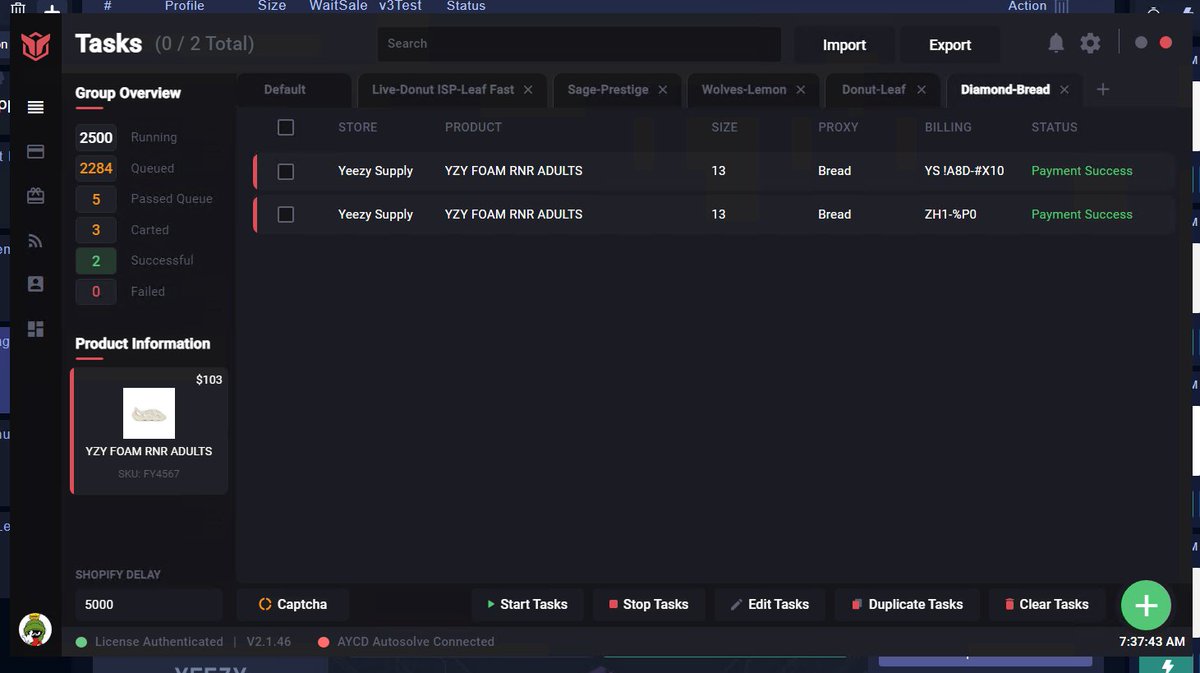This screenshot has width=1200, height=673.
Task: Click Clear Tasks
Action: (1046, 604)
